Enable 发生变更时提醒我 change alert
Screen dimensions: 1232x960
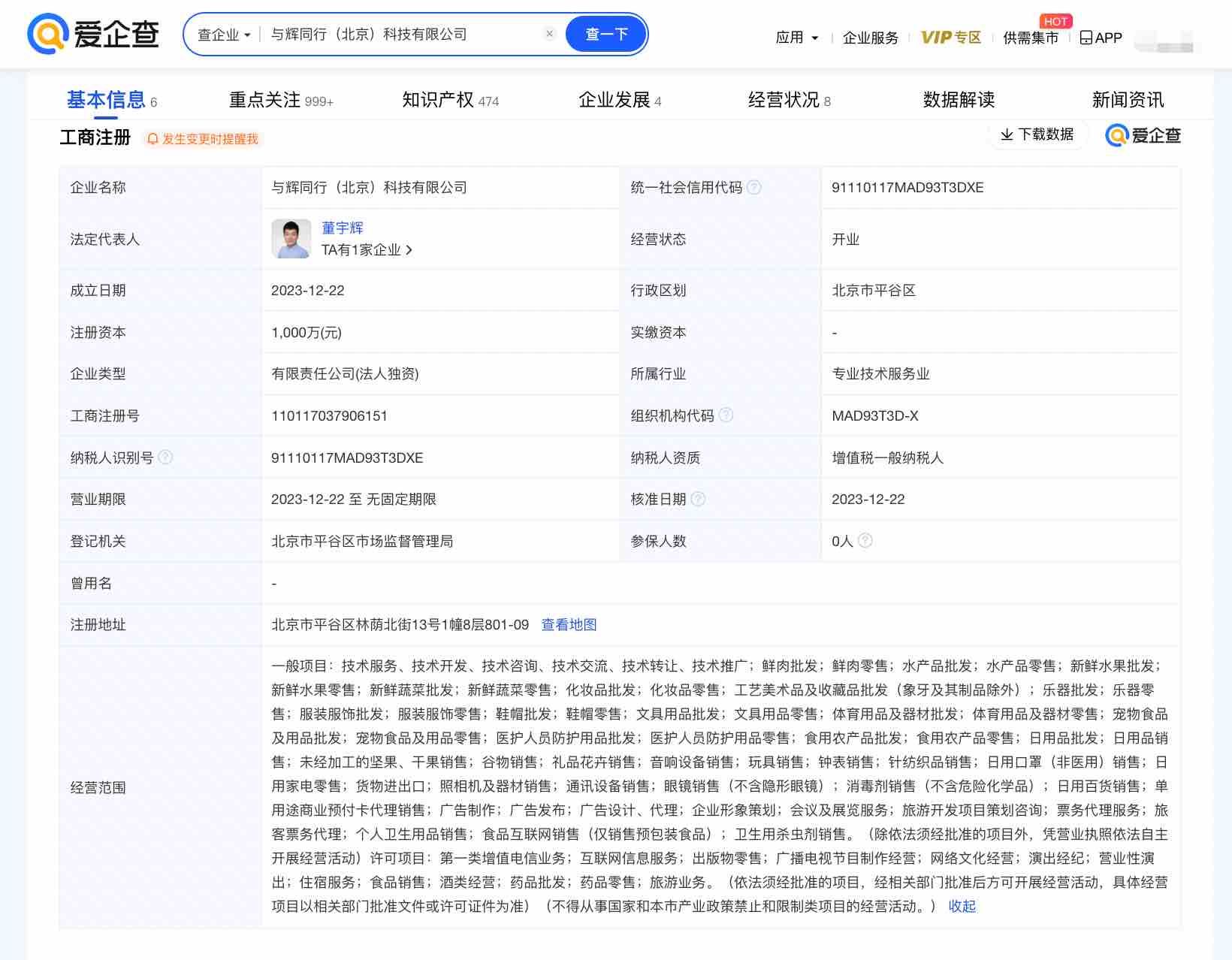tap(203, 139)
